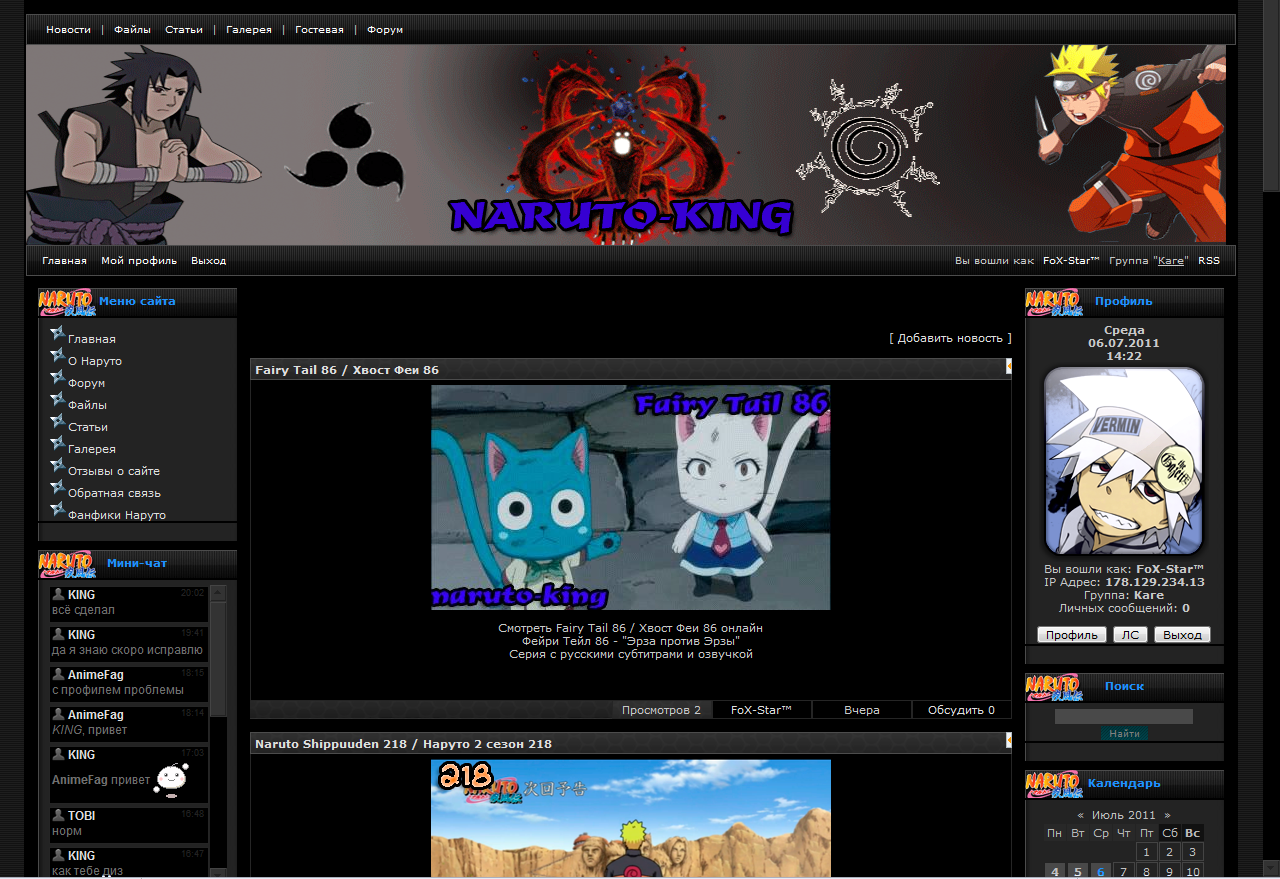Click Профиль button in profile panel

click(x=1072, y=635)
